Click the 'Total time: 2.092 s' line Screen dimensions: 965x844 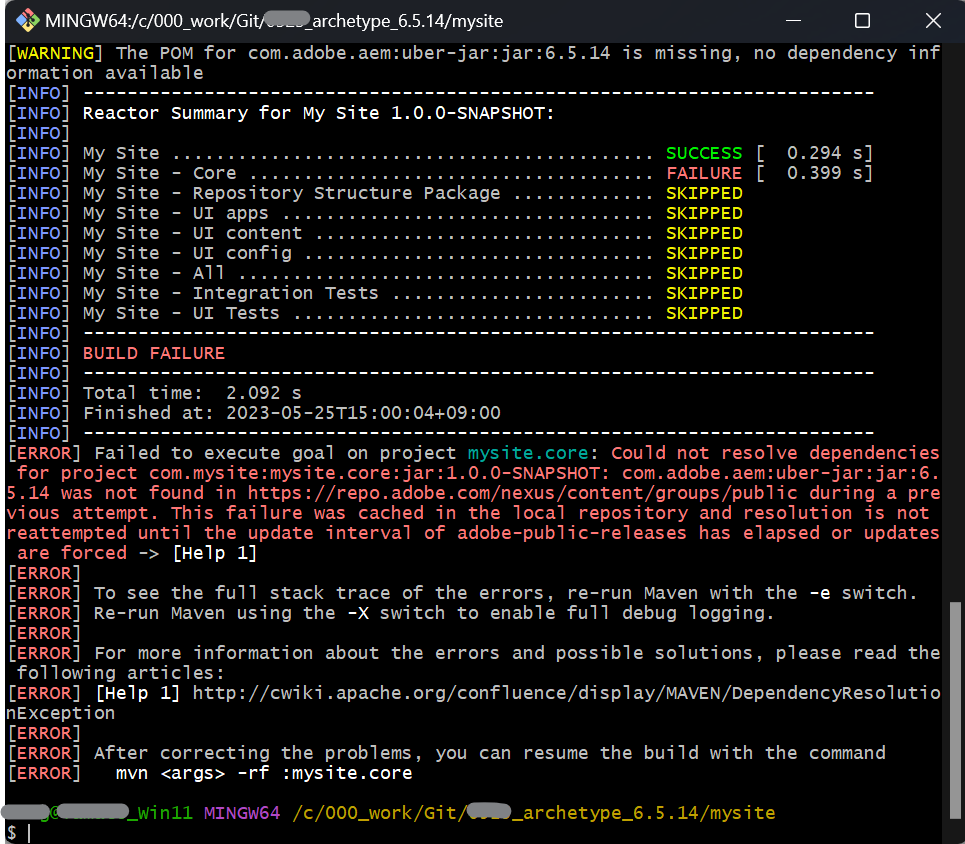click(x=192, y=393)
